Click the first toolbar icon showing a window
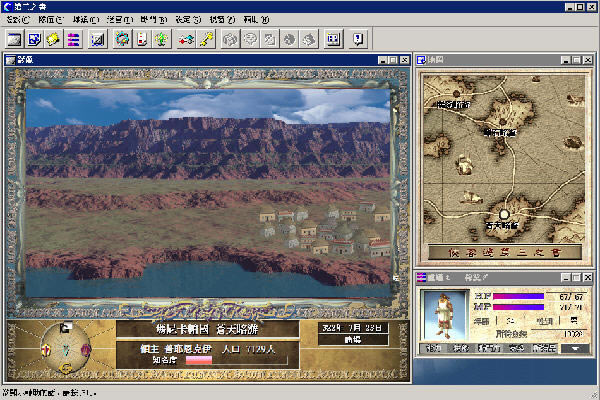The height and width of the screenshot is (400, 600). point(15,40)
